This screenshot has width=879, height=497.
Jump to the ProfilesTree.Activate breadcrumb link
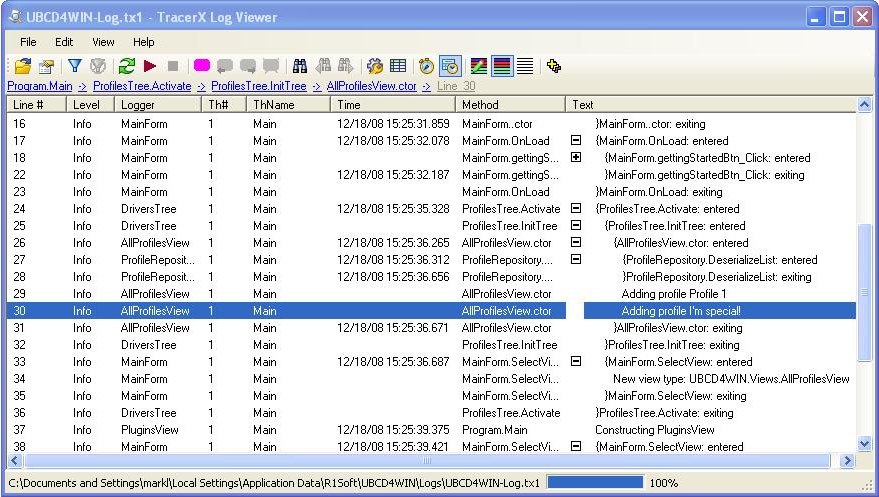142,86
